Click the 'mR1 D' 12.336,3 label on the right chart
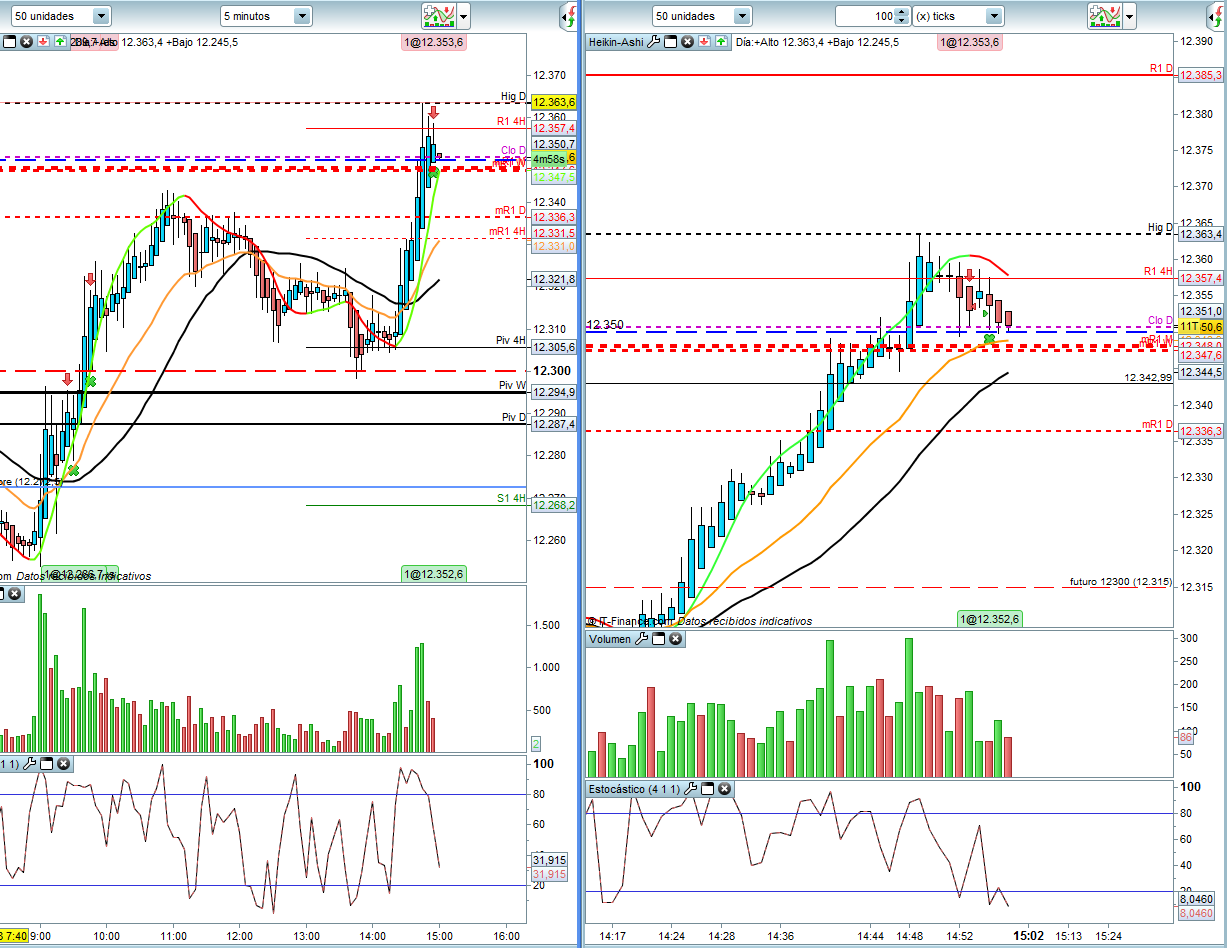The image size is (1227, 948). pyautogui.click(x=1202, y=431)
